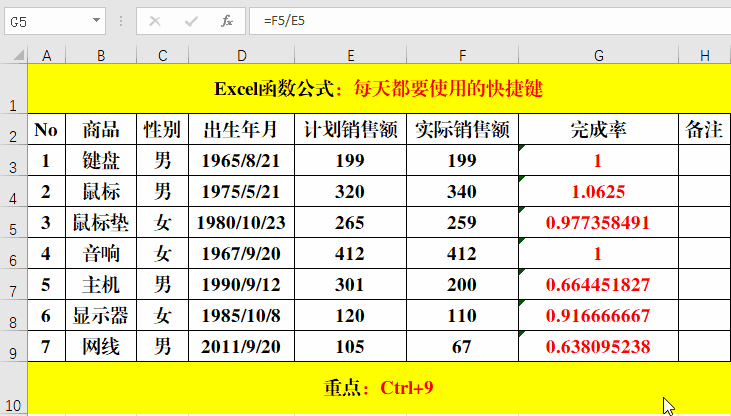Click the '商品' header cell
731x416 pixels.
coord(101,129)
